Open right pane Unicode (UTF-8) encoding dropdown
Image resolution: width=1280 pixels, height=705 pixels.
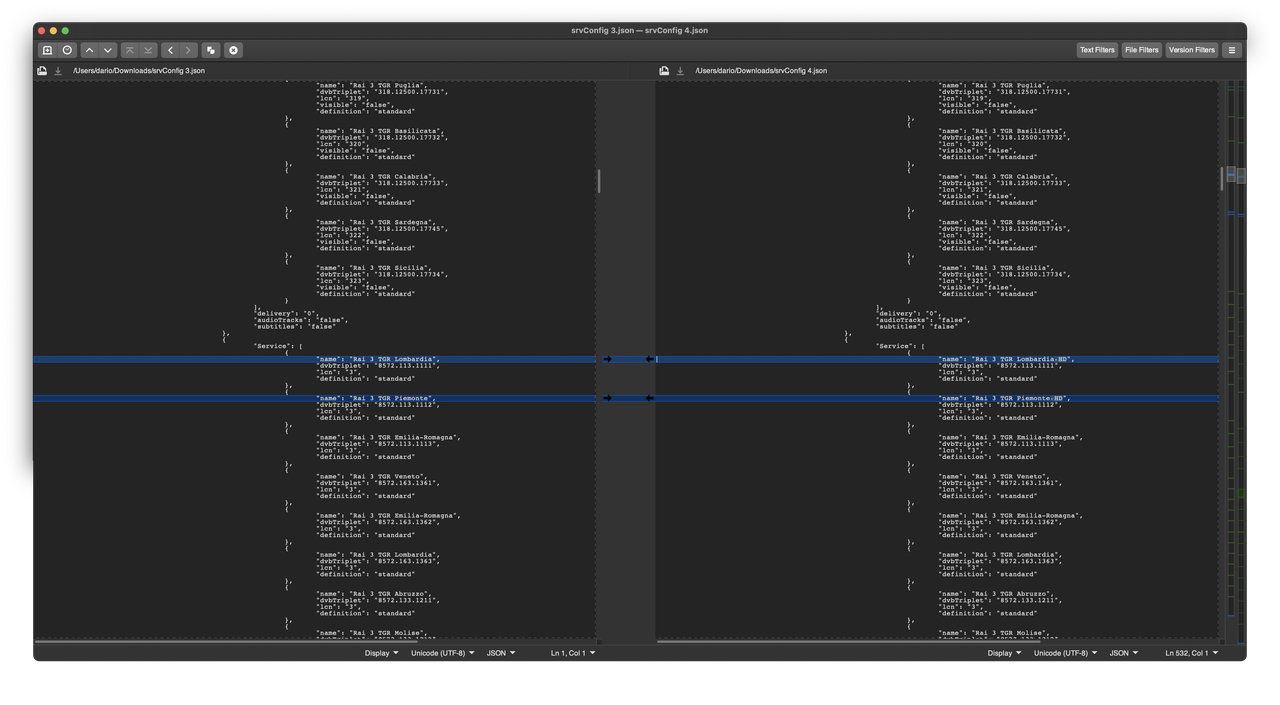[x=1065, y=653]
